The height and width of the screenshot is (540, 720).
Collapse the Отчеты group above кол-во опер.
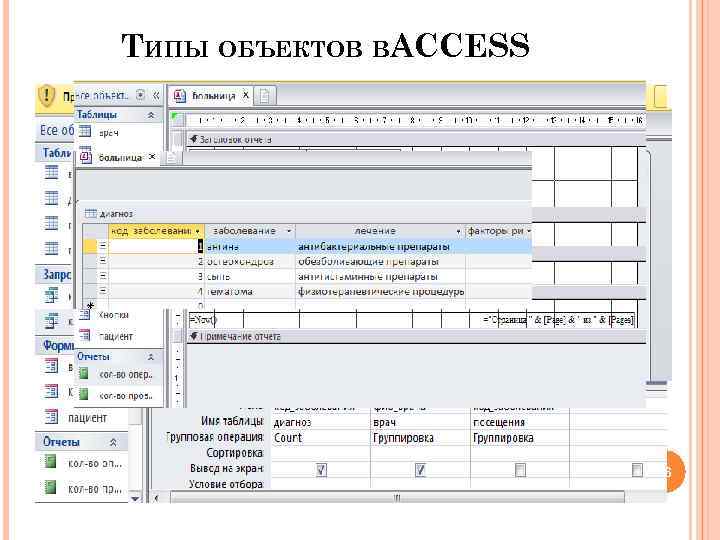pyautogui.click(x=151, y=356)
